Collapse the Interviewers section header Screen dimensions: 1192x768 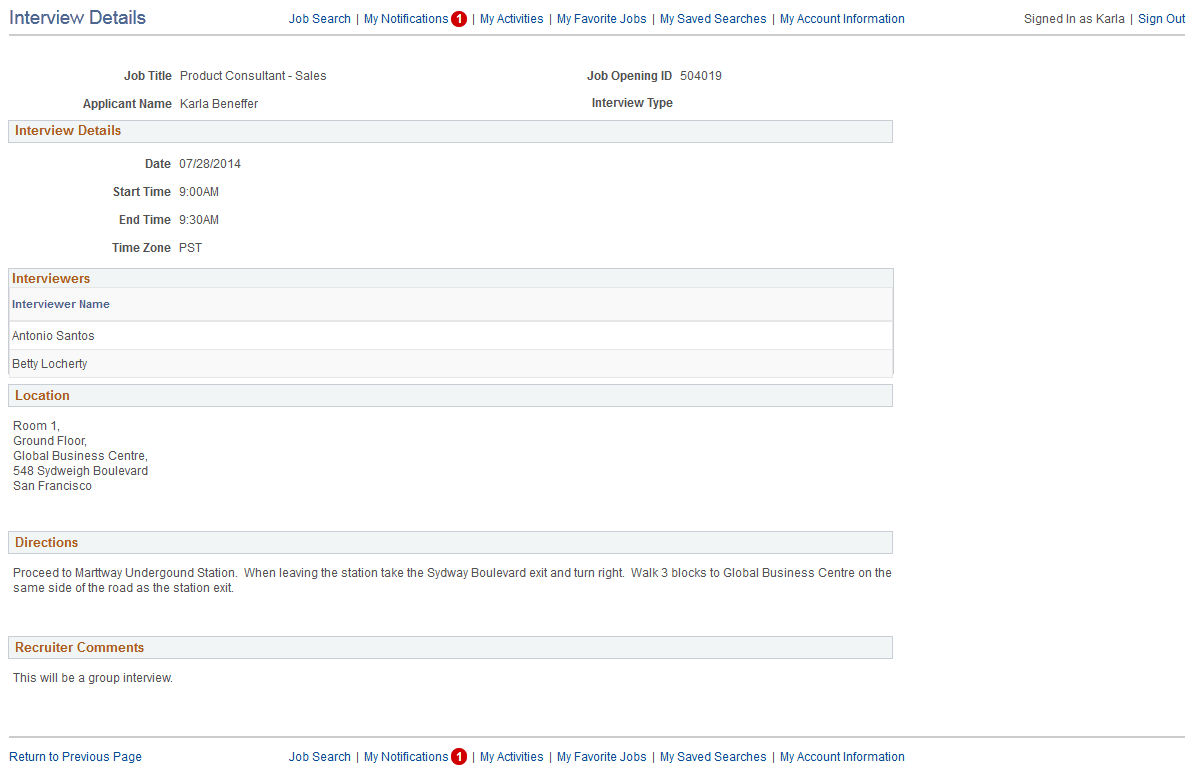tap(51, 278)
